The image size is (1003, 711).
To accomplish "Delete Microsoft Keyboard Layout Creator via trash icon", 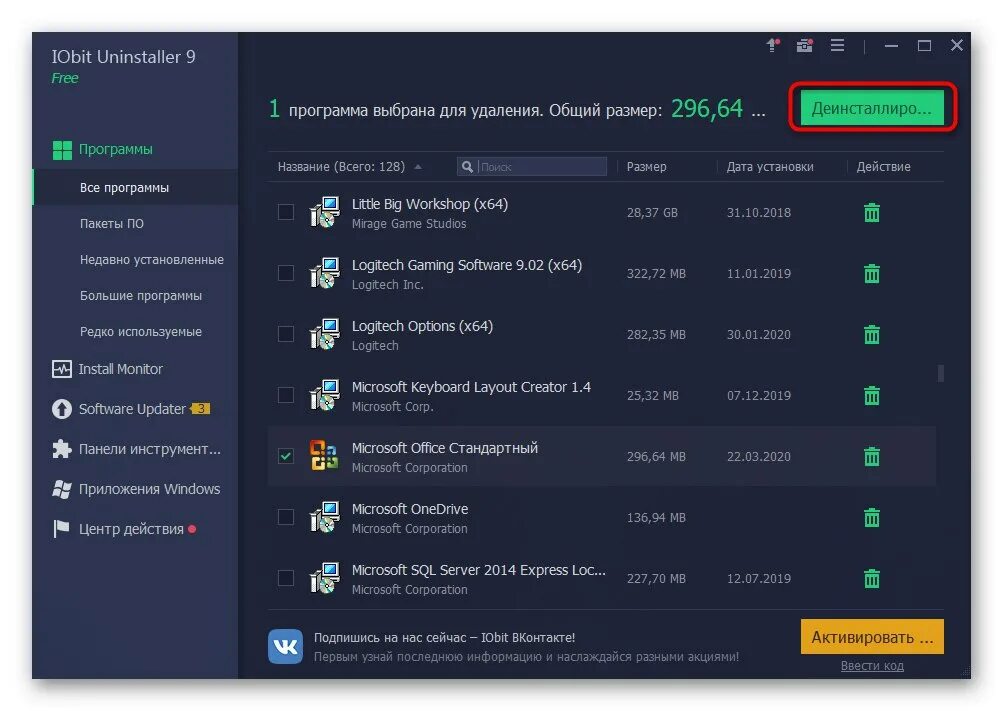I will pyautogui.click(x=872, y=396).
